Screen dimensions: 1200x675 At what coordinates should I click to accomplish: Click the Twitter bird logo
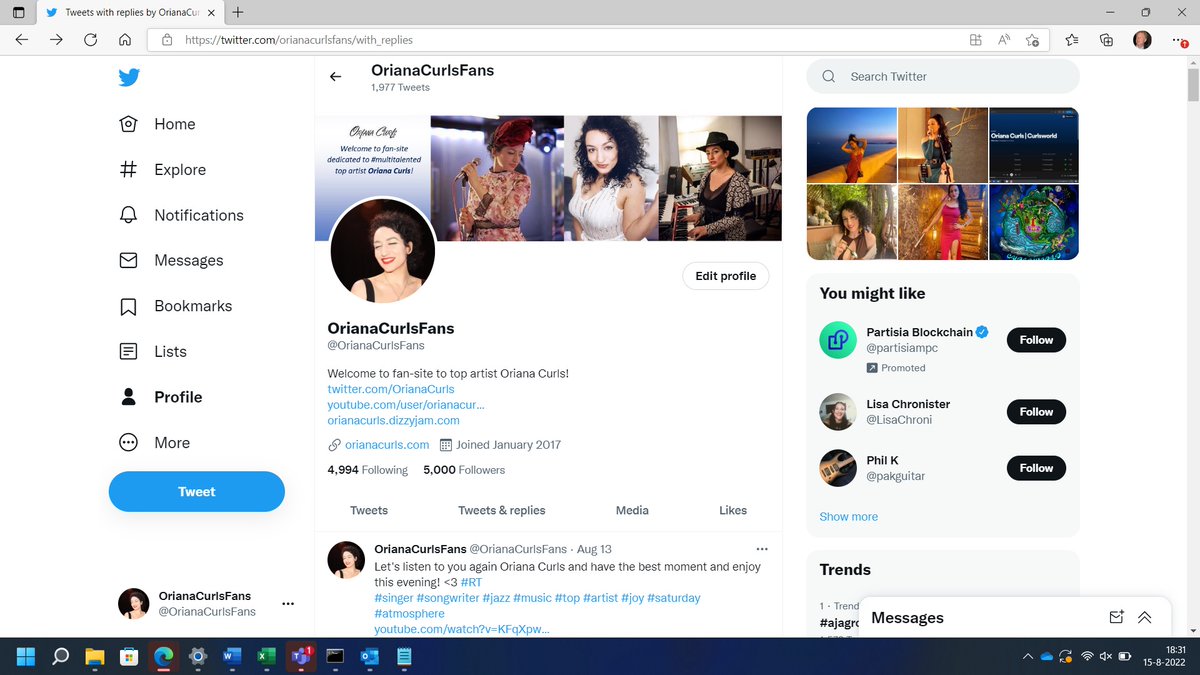coord(128,78)
